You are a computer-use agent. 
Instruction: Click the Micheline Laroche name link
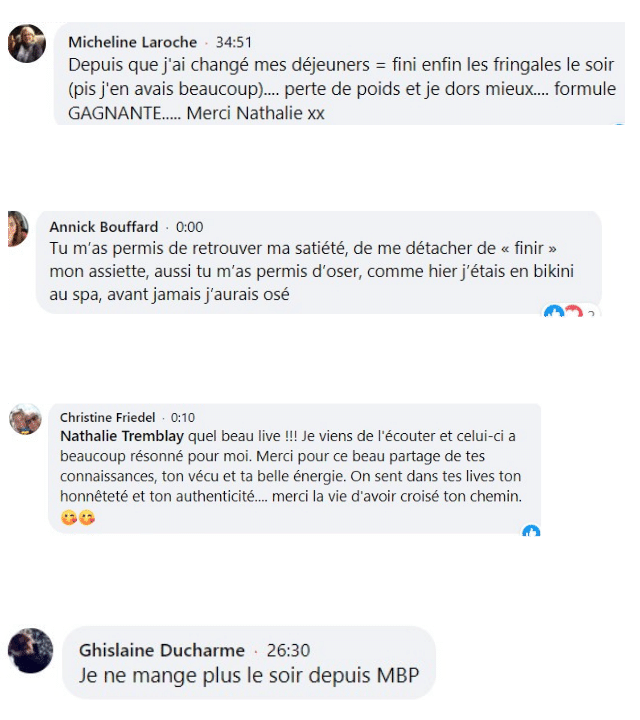click(x=133, y=42)
